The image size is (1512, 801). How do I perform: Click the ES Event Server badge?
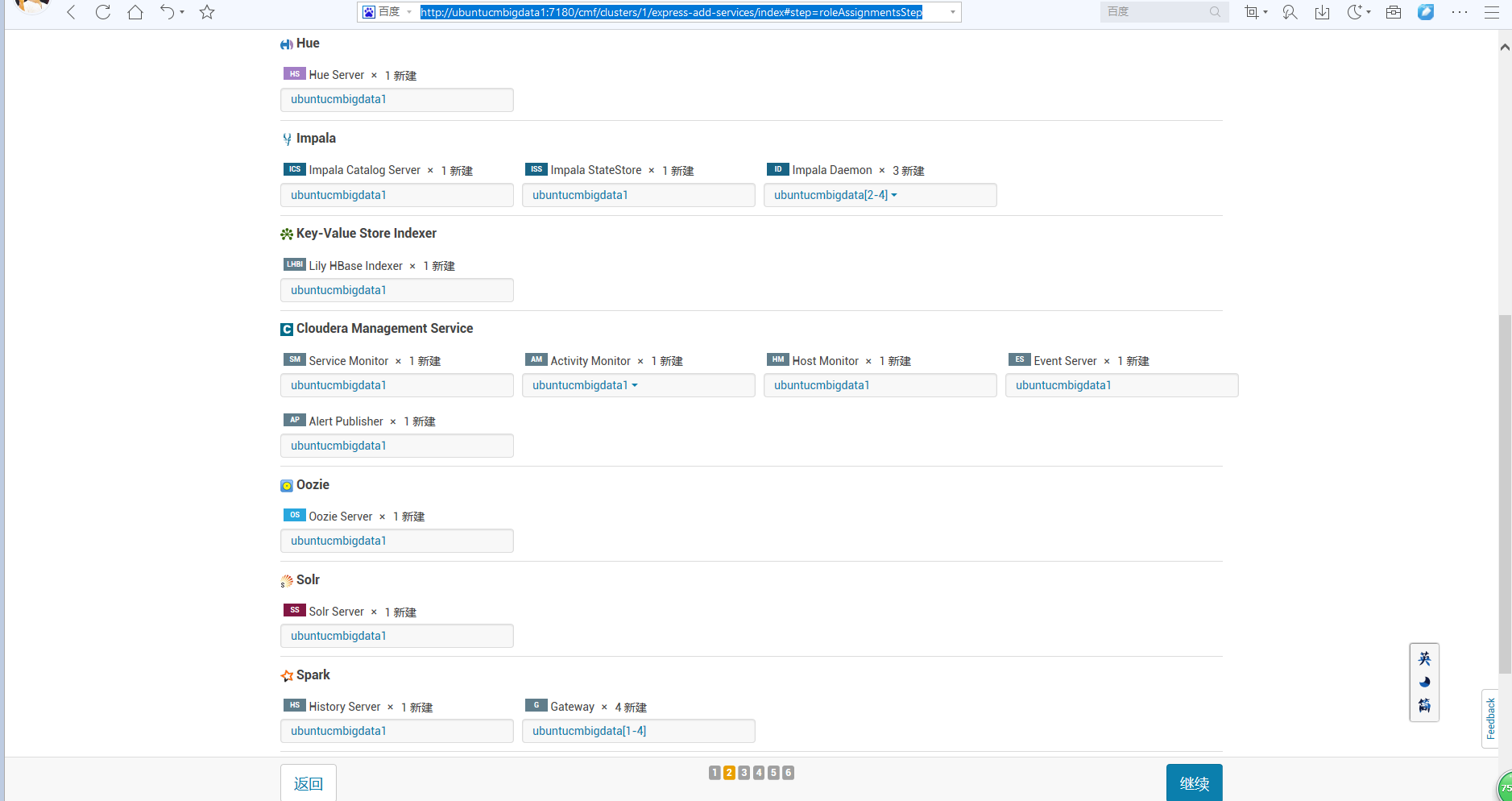pos(1020,359)
